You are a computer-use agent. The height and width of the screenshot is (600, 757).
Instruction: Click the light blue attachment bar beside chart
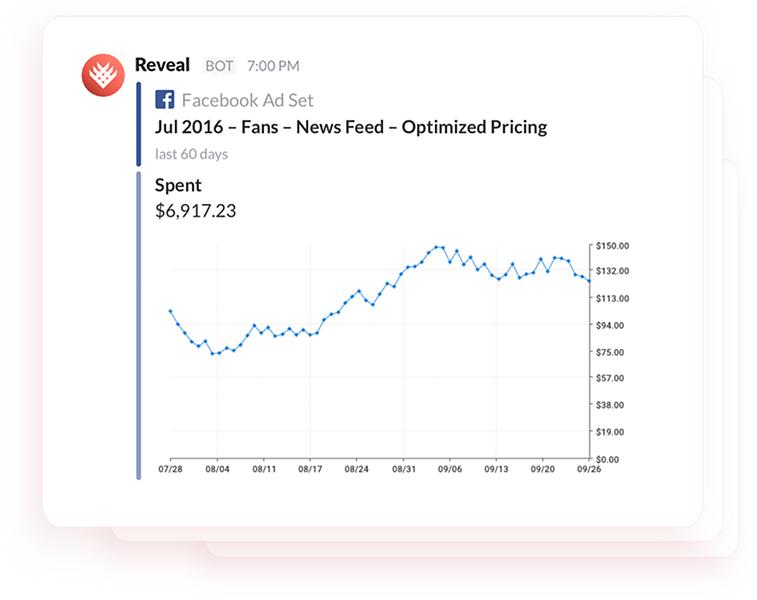tap(139, 325)
